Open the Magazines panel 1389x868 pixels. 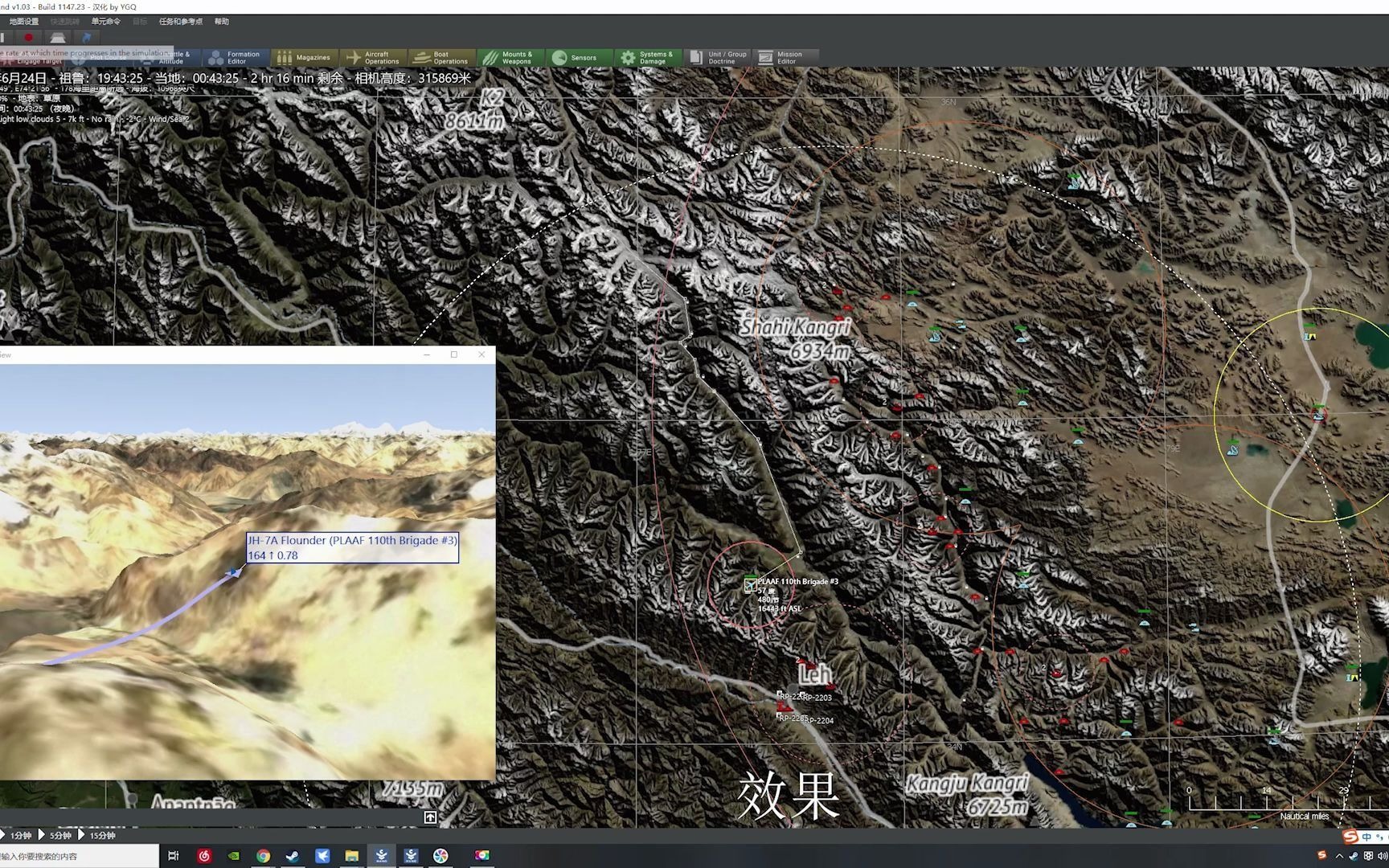[304, 58]
